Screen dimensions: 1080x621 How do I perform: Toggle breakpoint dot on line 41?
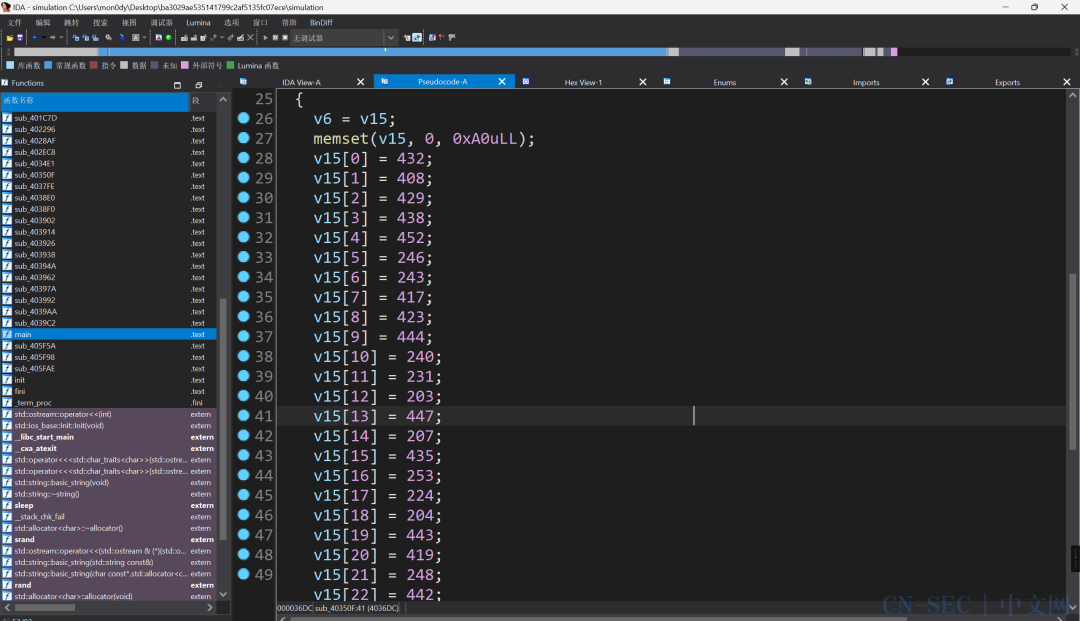(243, 416)
